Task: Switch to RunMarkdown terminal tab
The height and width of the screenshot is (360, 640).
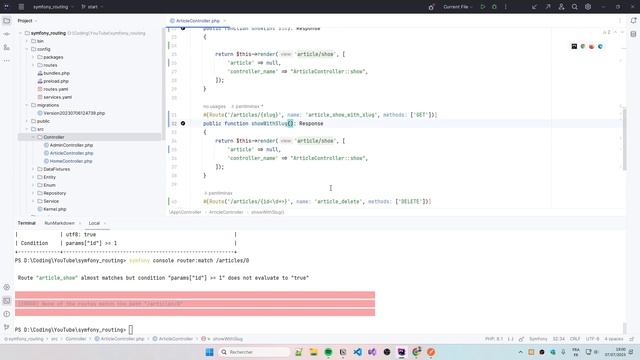Action: click(x=60, y=223)
